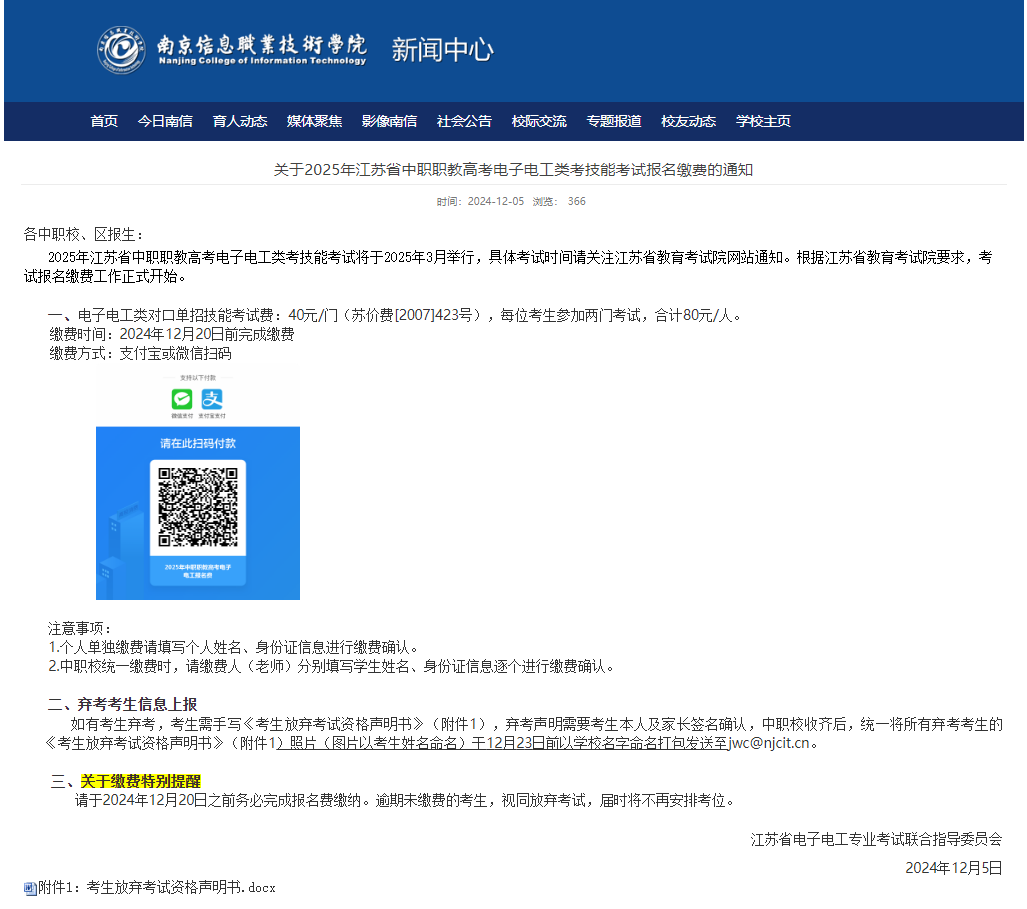Open 影像南信 navigation item
The height and width of the screenshot is (909, 1027).
click(389, 121)
